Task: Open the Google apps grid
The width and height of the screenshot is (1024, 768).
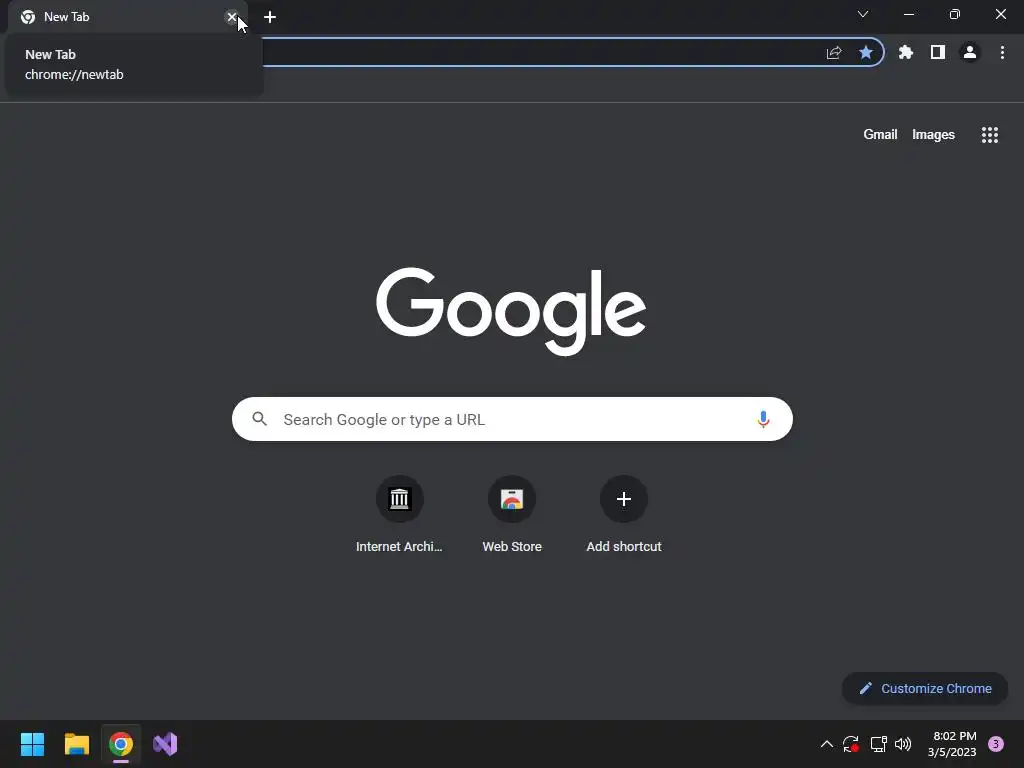Action: point(990,135)
